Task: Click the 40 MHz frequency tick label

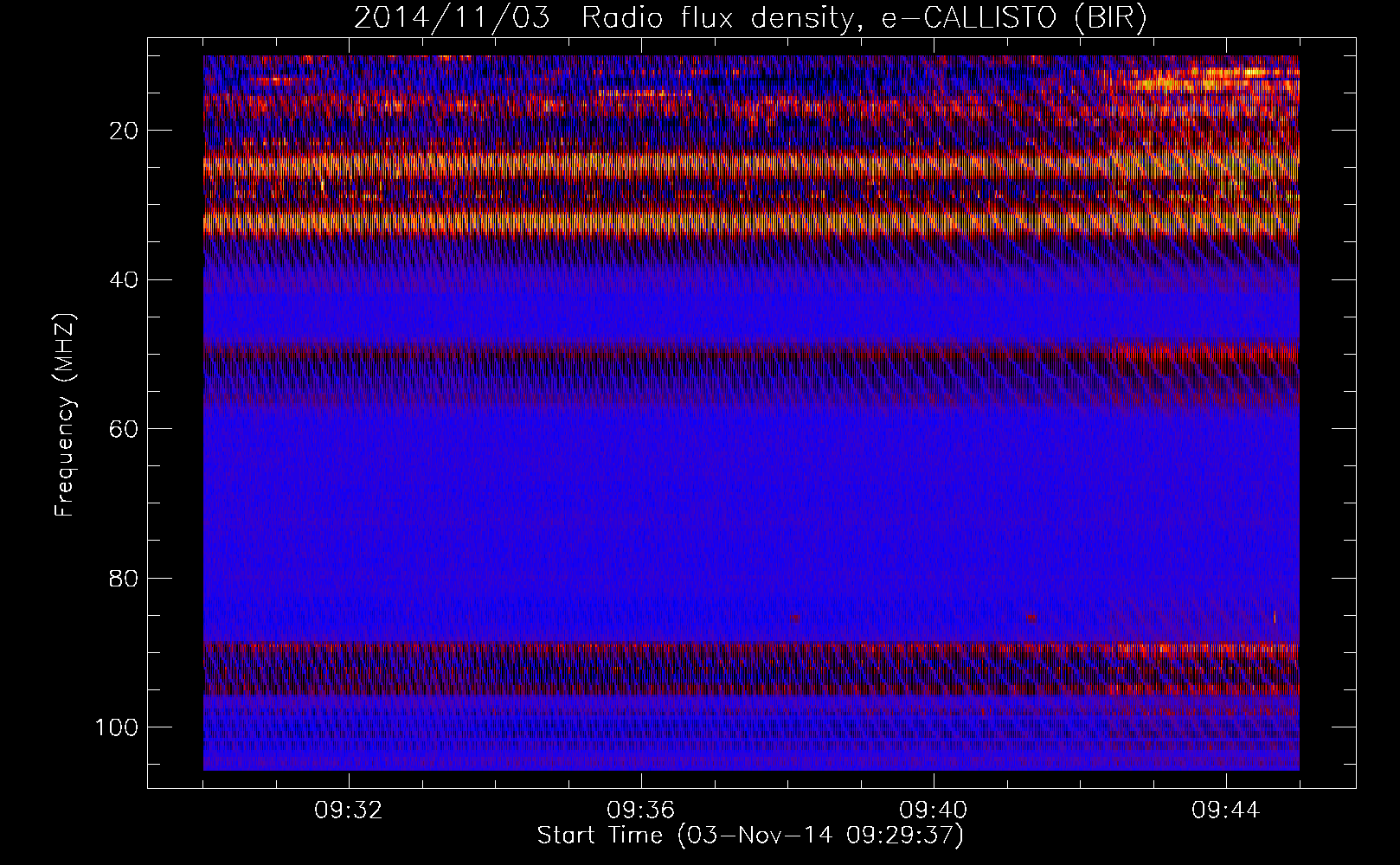Action: point(125,280)
